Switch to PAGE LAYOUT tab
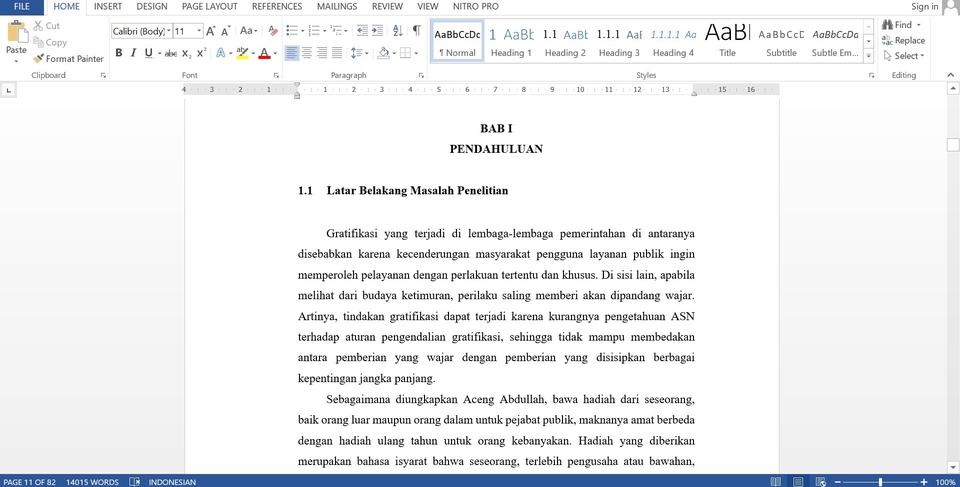Screen dimensions: 960x487 [209, 7]
